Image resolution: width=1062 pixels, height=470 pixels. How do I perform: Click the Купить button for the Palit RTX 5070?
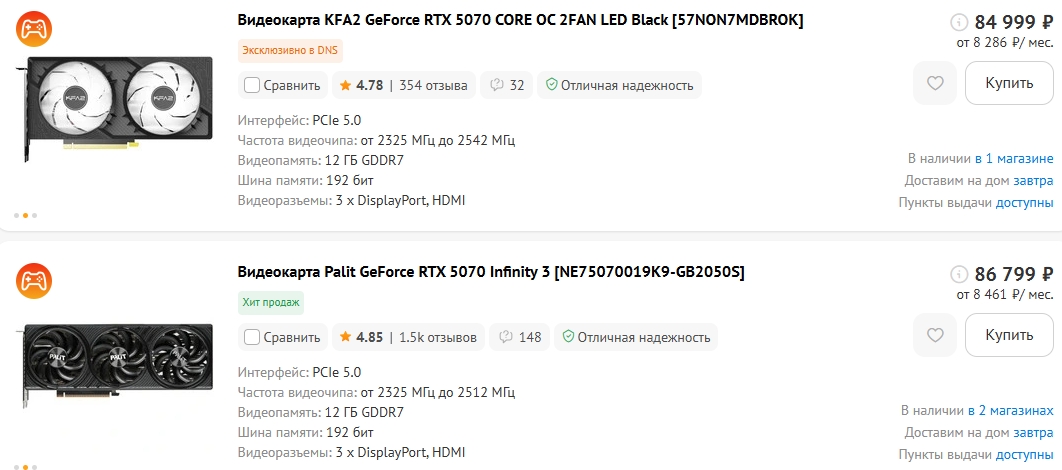pyautogui.click(x=1009, y=335)
